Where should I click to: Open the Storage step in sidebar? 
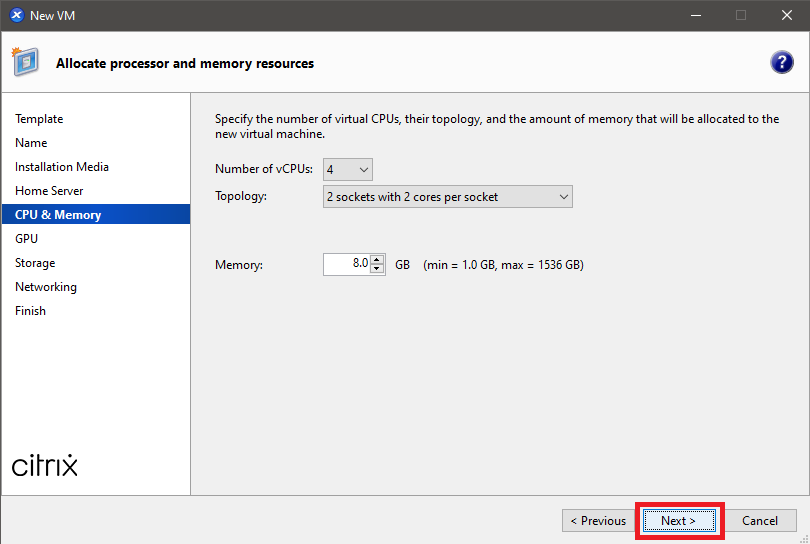(35, 263)
